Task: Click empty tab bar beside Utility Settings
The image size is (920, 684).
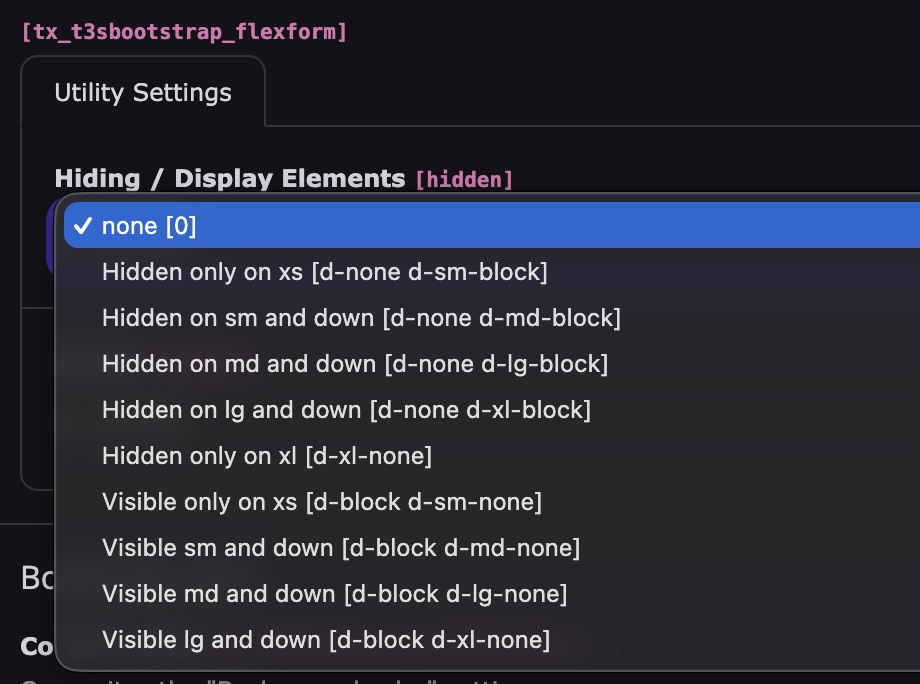Action: (x=590, y=95)
